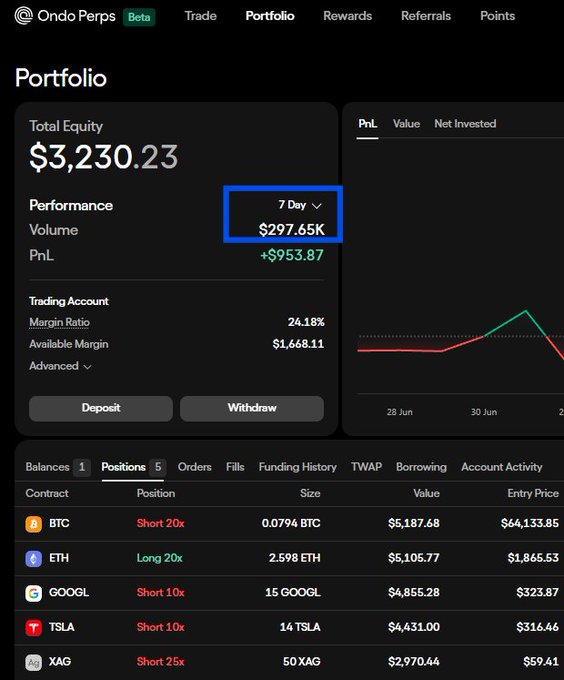This screenshot has height=680, width=564.
Task: Click the '$5,187.68' BTC value
Action: click(414, 523)
